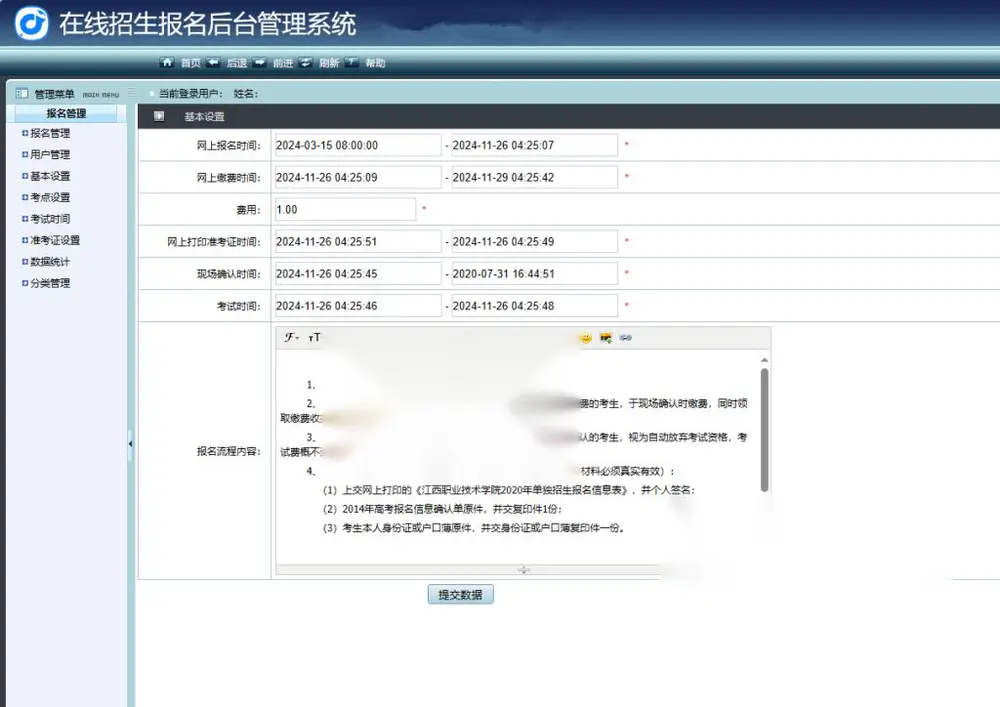Click the insert link icon in editor
Screen dimensions: 1000x707
[x=626, y=338]
